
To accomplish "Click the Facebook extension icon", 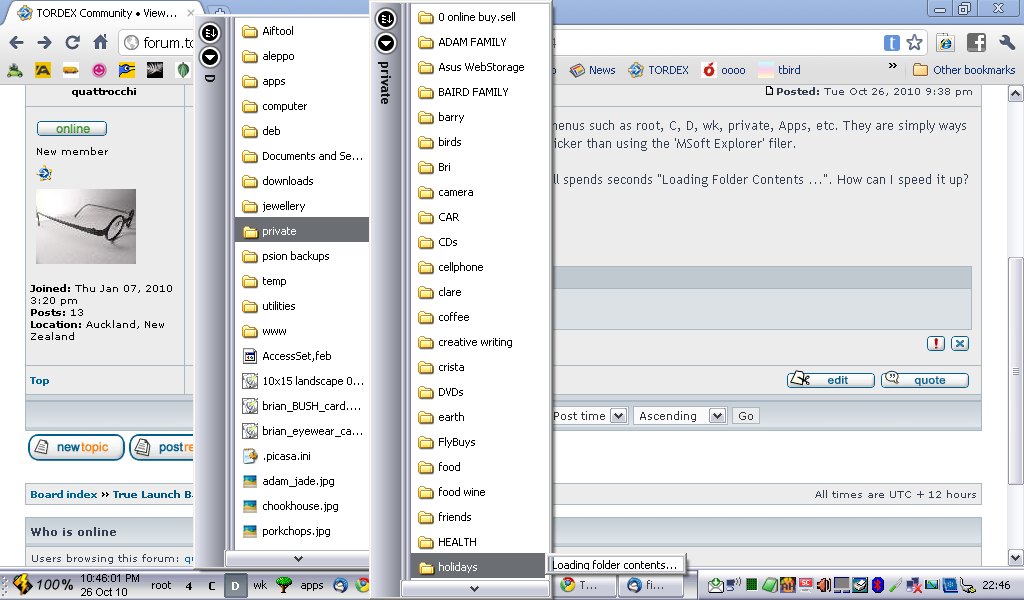I will pyautogui.click(x=976, y=43).
